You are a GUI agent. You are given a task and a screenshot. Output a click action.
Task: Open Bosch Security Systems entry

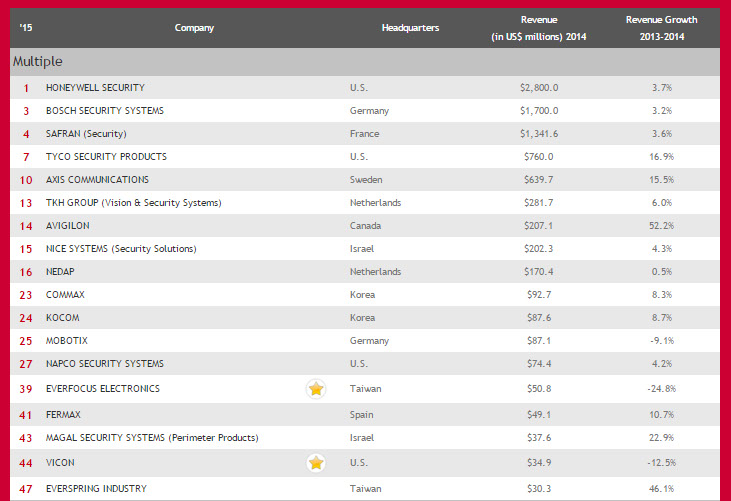tap(105, 111)
